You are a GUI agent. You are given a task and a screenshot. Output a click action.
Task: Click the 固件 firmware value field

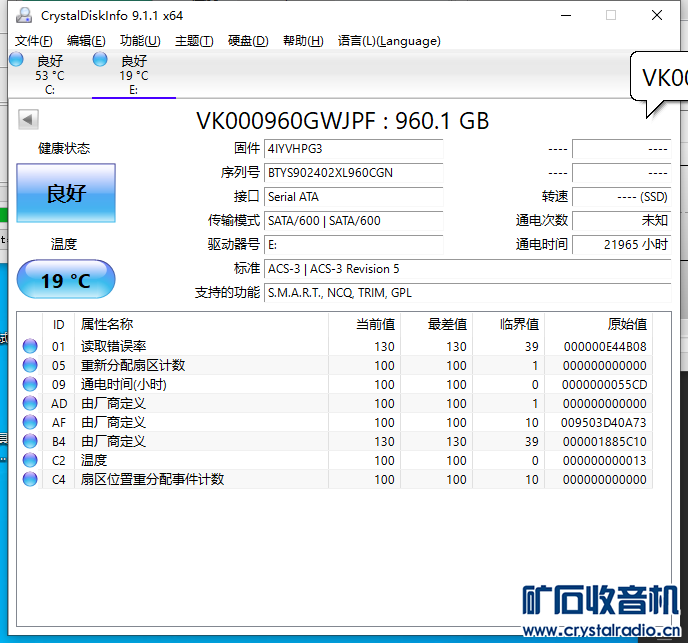coord(353,149)
